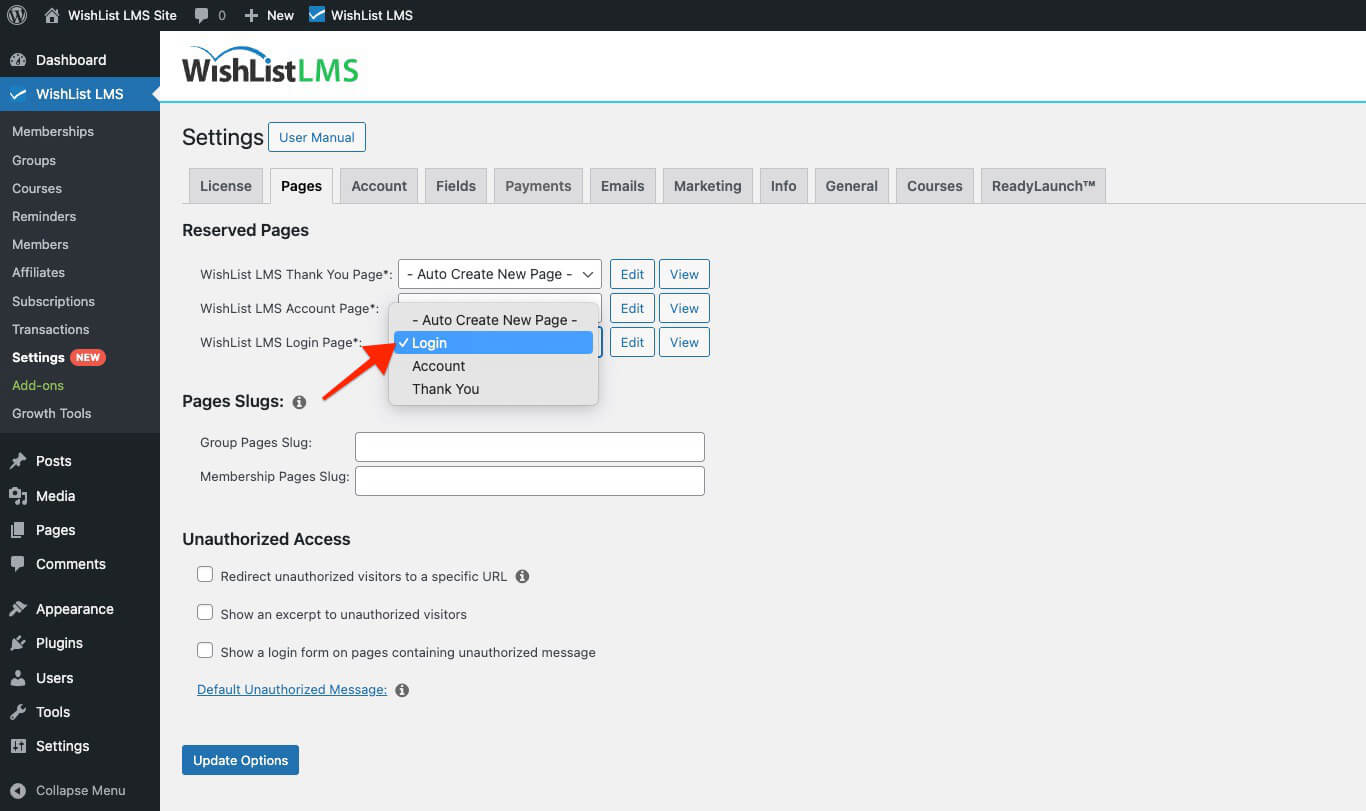Check show an excerpt to unauthorized visitors

pos(205,612)
